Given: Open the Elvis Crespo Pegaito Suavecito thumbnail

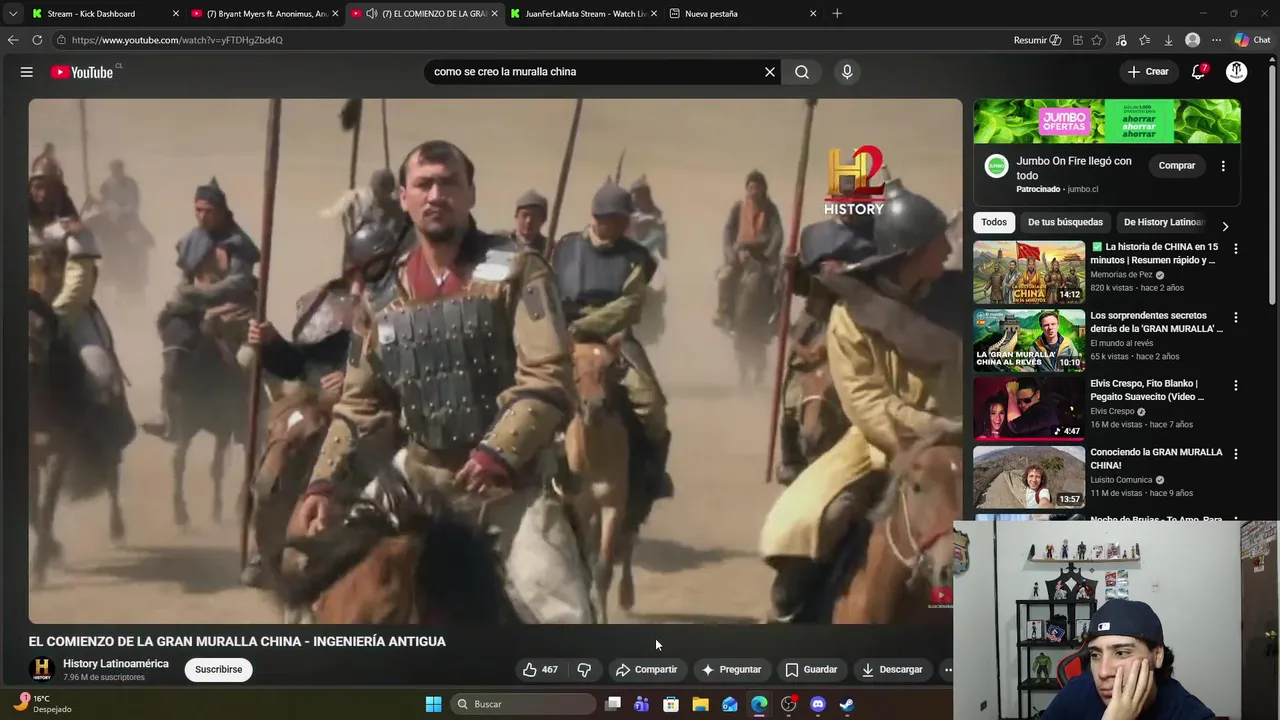Looking at the screenshot, I should [1029, 409].
